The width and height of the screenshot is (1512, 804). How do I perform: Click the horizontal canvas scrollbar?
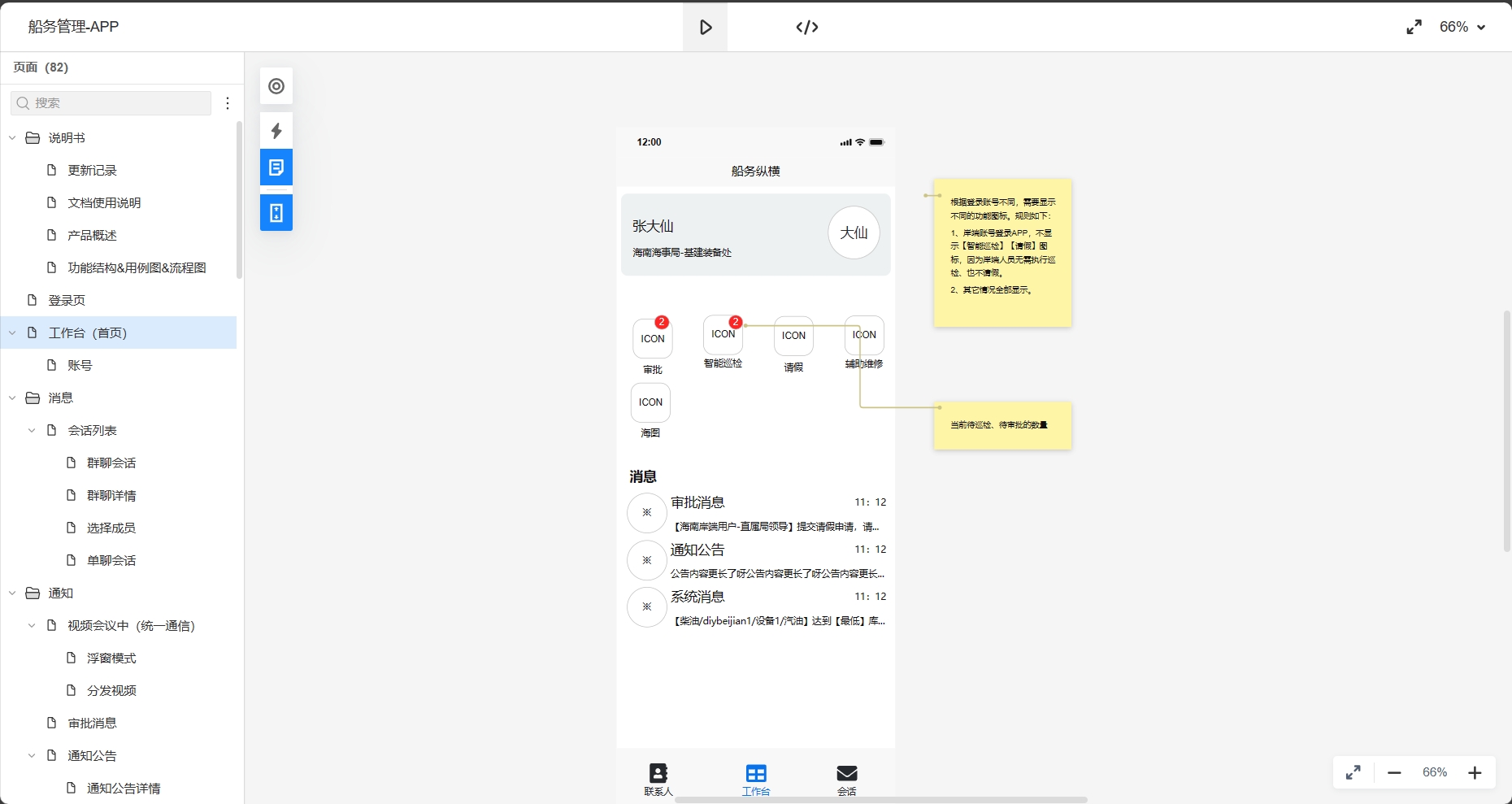pos(881,800)
